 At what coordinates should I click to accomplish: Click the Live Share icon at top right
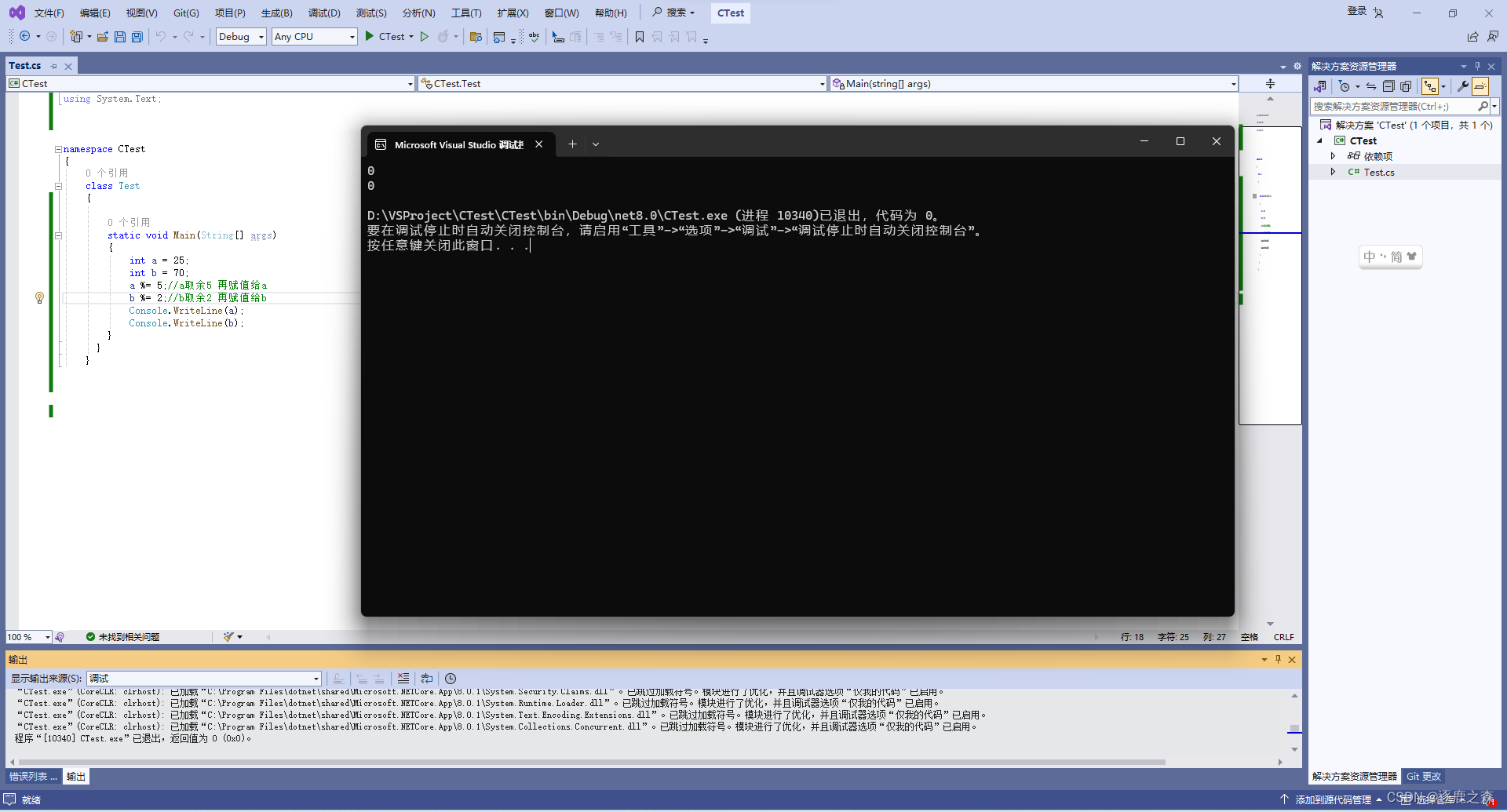pyautogui.click(x=1472, y=37)
